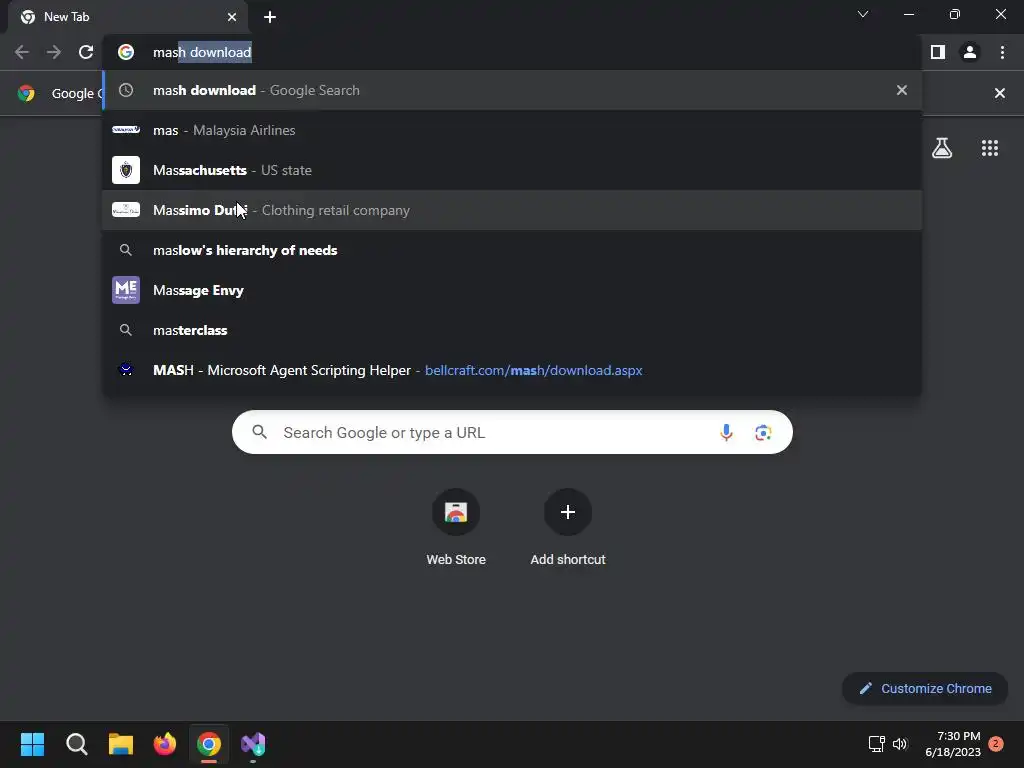Viewport: 1024px width, 768px height.
Task: Click the Google icon in address bar
Action: tap(126, 52)
